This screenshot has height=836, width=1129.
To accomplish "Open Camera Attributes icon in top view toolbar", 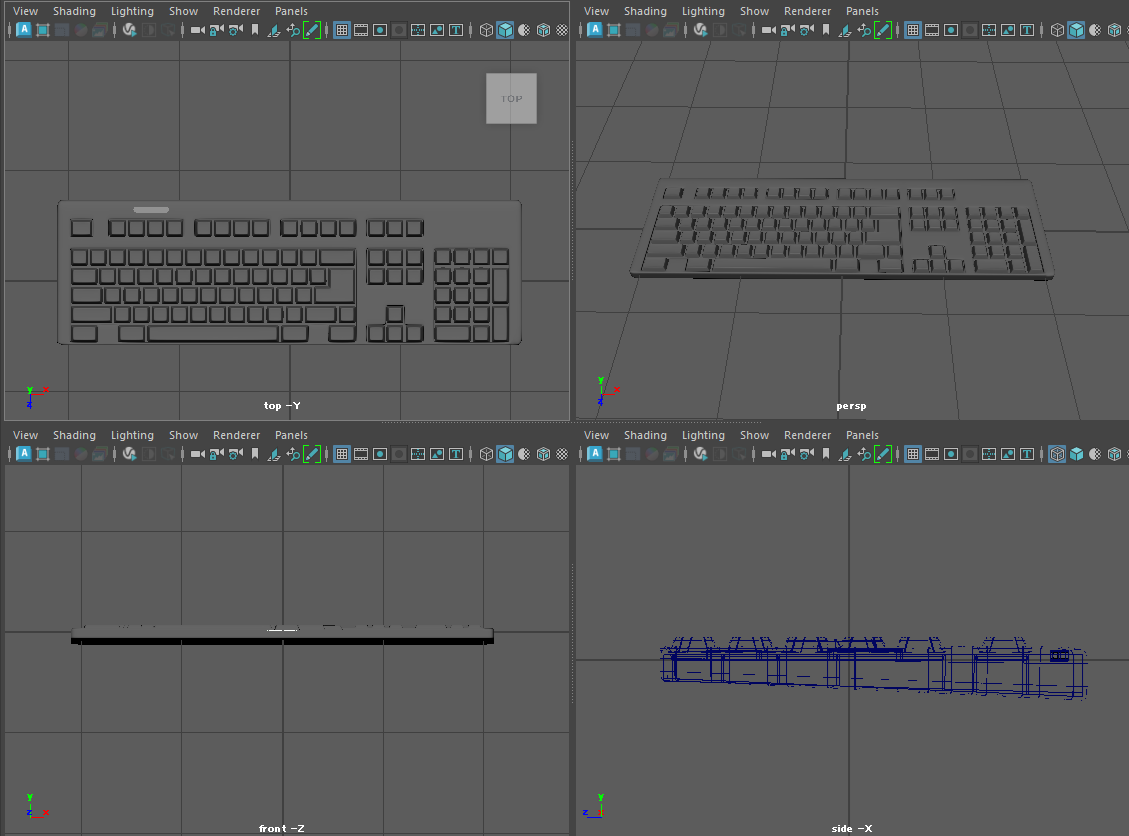I will tap(236, 30).
